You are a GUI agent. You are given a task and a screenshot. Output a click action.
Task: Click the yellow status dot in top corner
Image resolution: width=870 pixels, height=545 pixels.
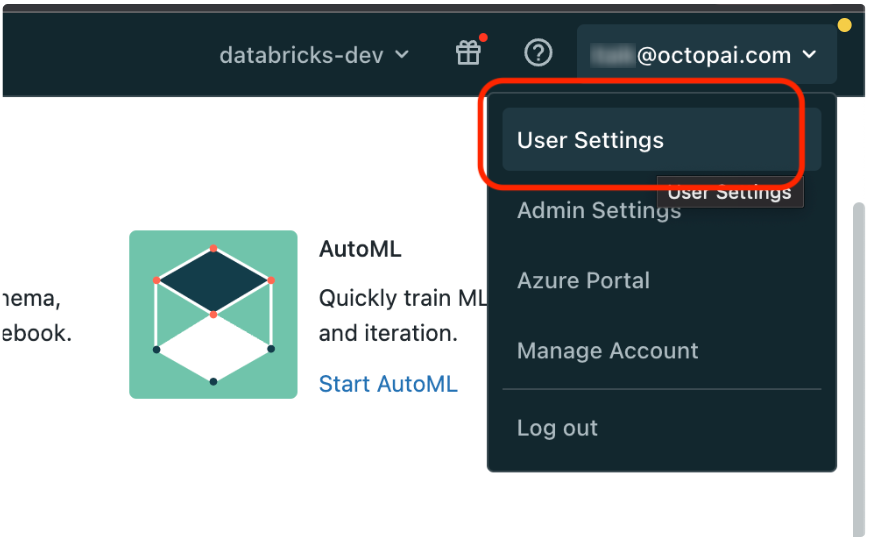coord(844,24)
